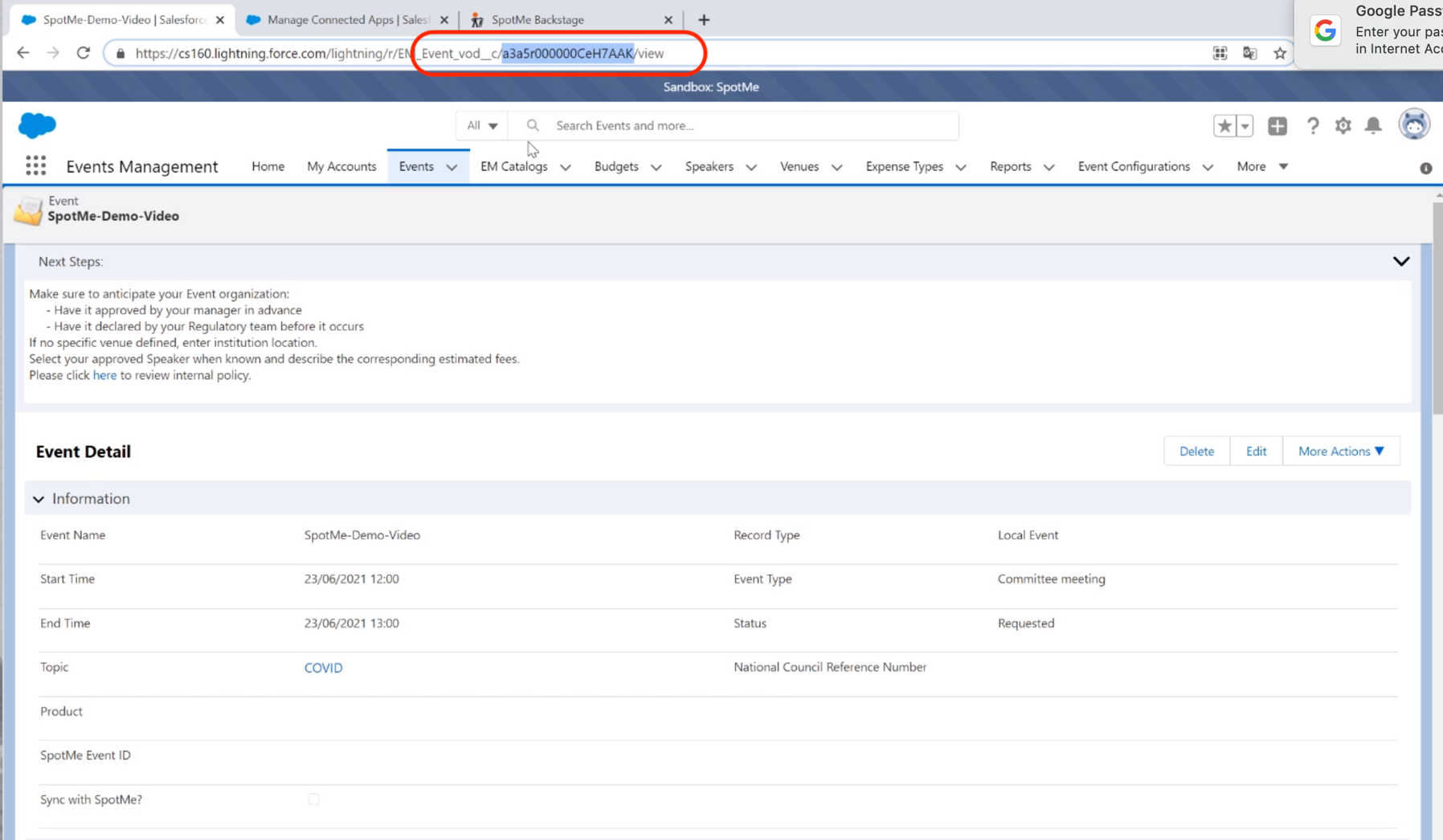This screenshot has width=1443, height=840.
Task: Open the Budgets tab
Action: click(616, 166)
